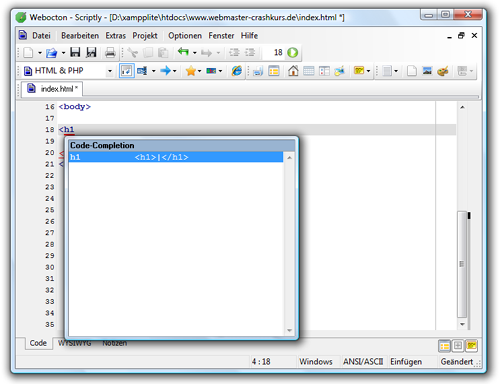This screenshot has height=384, width=500.
Task: Open the Hilfe menu
Action: pos(249,35)
